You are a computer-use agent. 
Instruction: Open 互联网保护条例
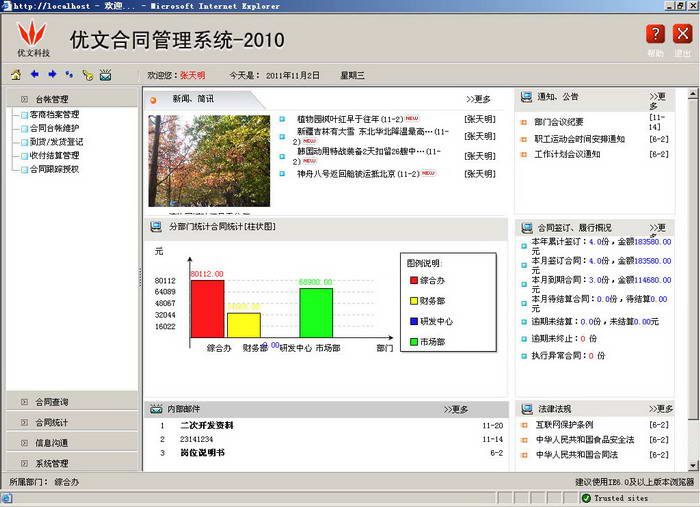coord(564,425)
